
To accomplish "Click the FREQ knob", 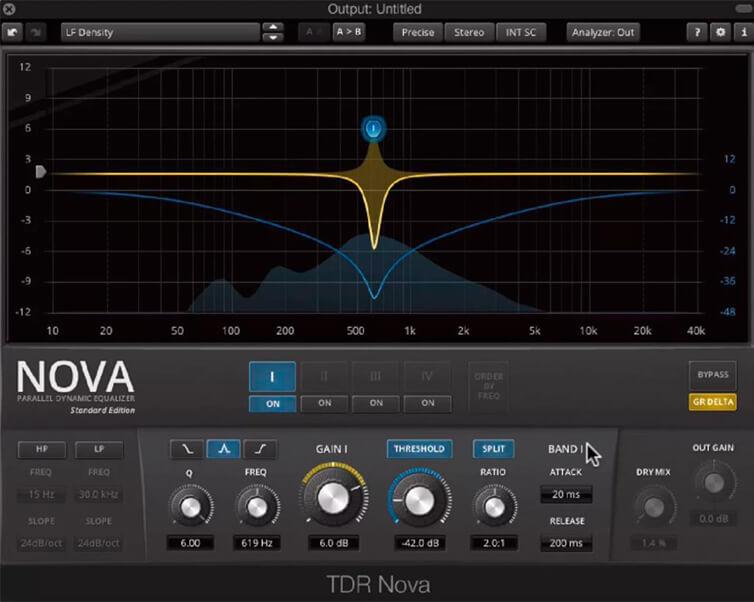I will tap(256, 506).
